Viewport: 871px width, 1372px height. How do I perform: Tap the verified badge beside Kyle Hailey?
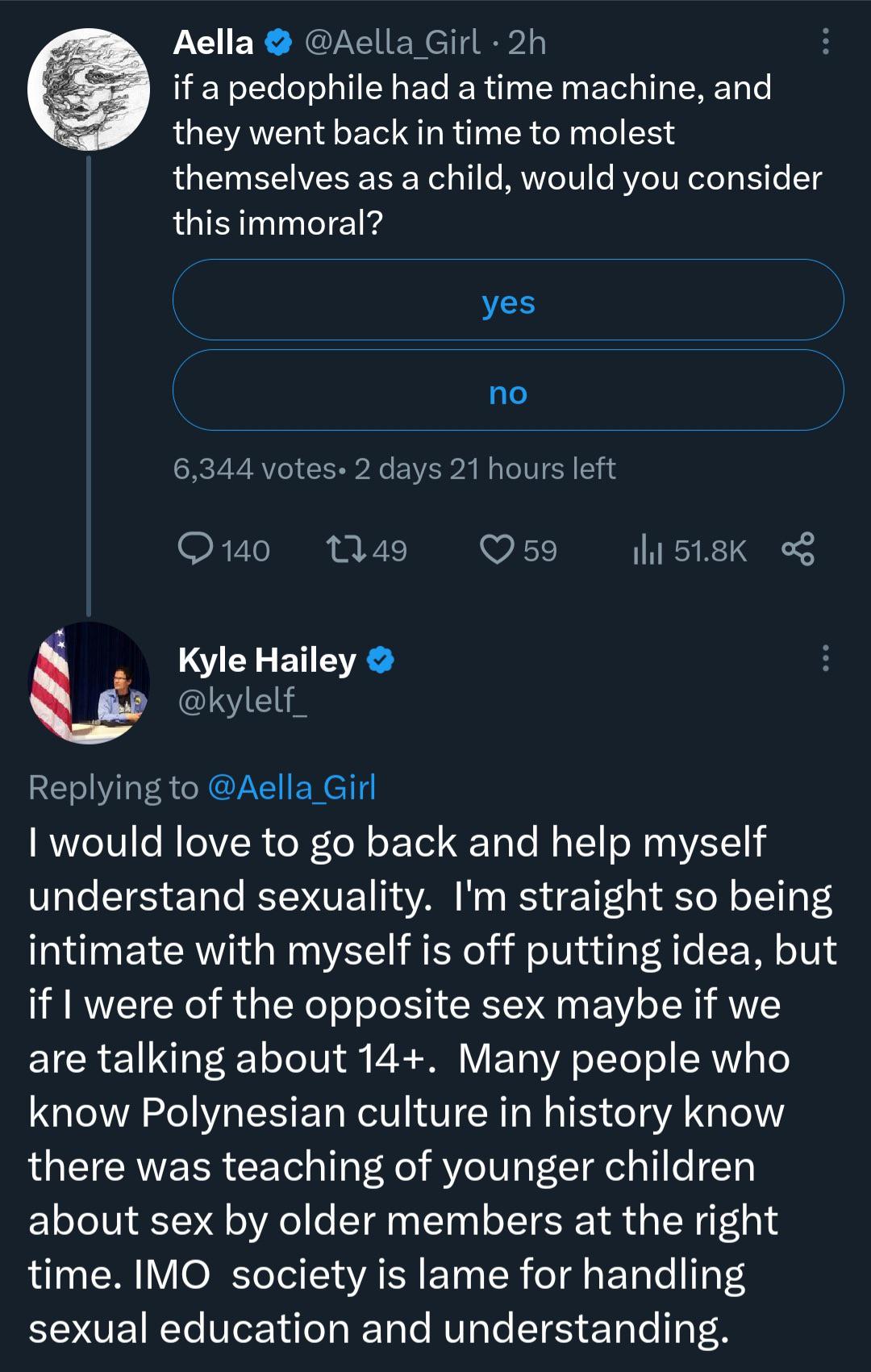381,660
